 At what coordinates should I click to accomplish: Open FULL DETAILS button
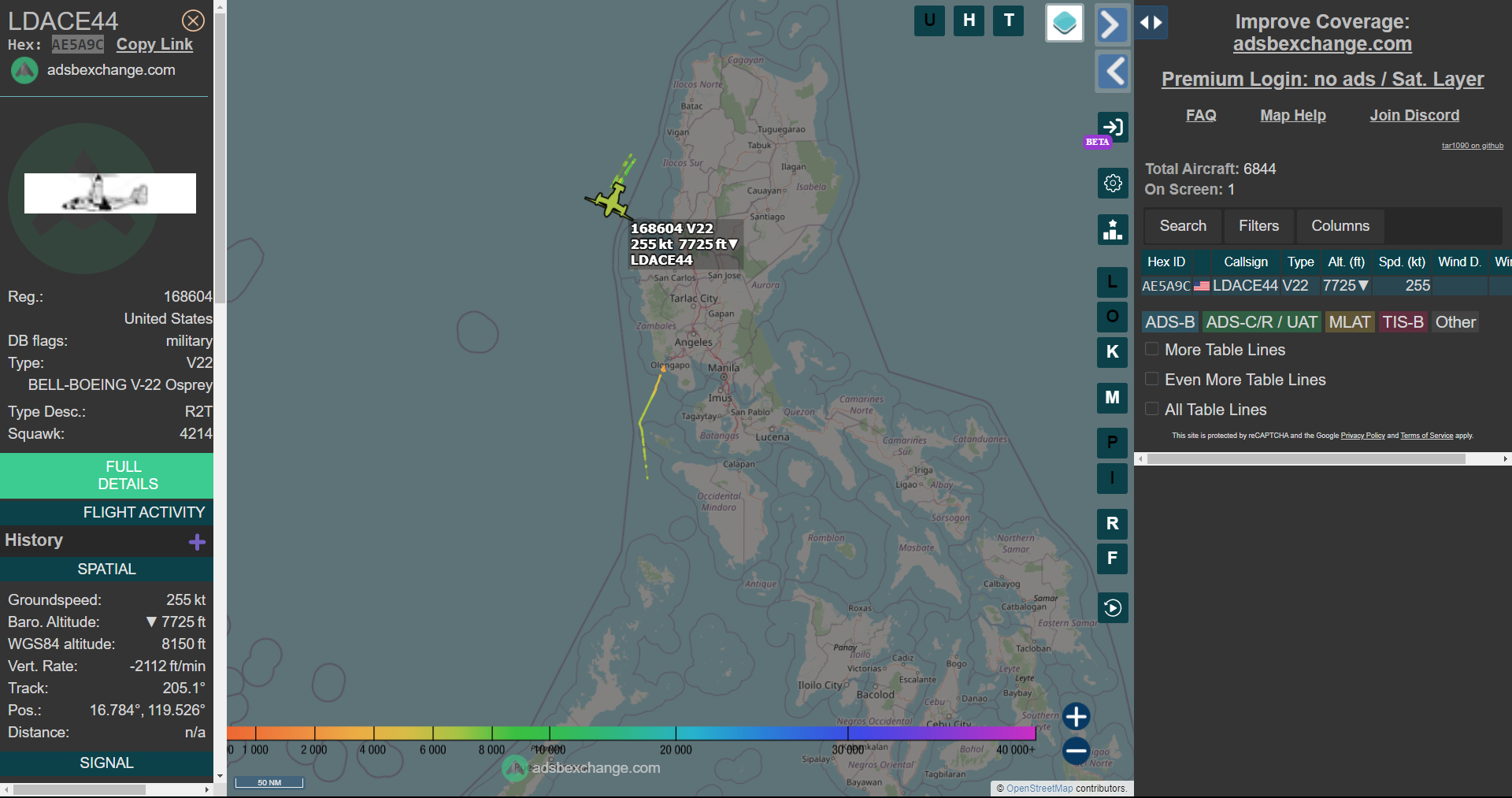106,475
